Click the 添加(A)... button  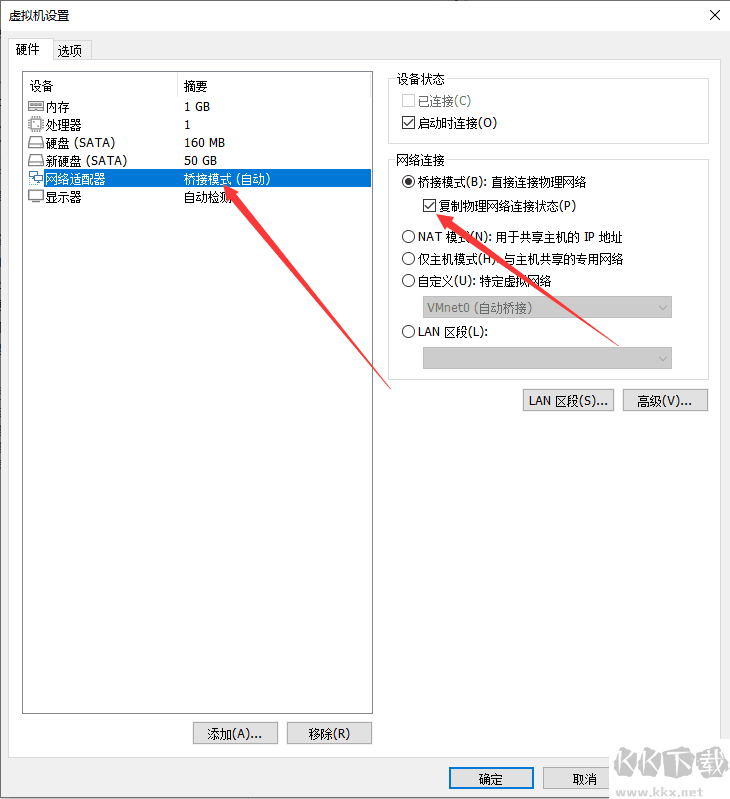(235, 733)
